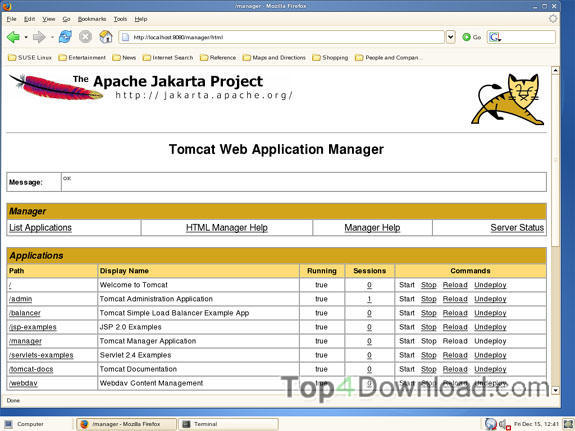
Task: Open the Tools menu
Action: tap(120, 19)
